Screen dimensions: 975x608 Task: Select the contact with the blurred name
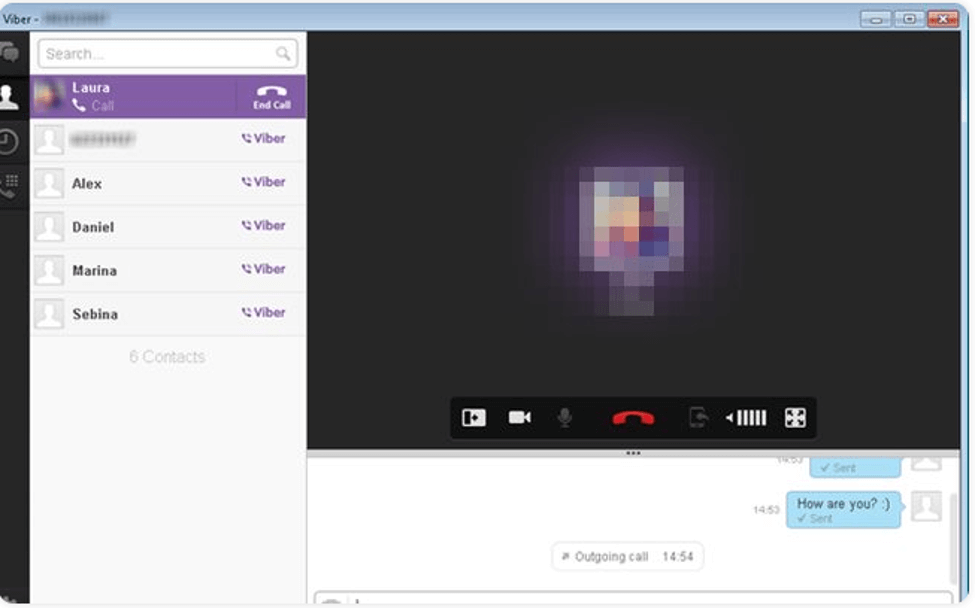point(168,140)
